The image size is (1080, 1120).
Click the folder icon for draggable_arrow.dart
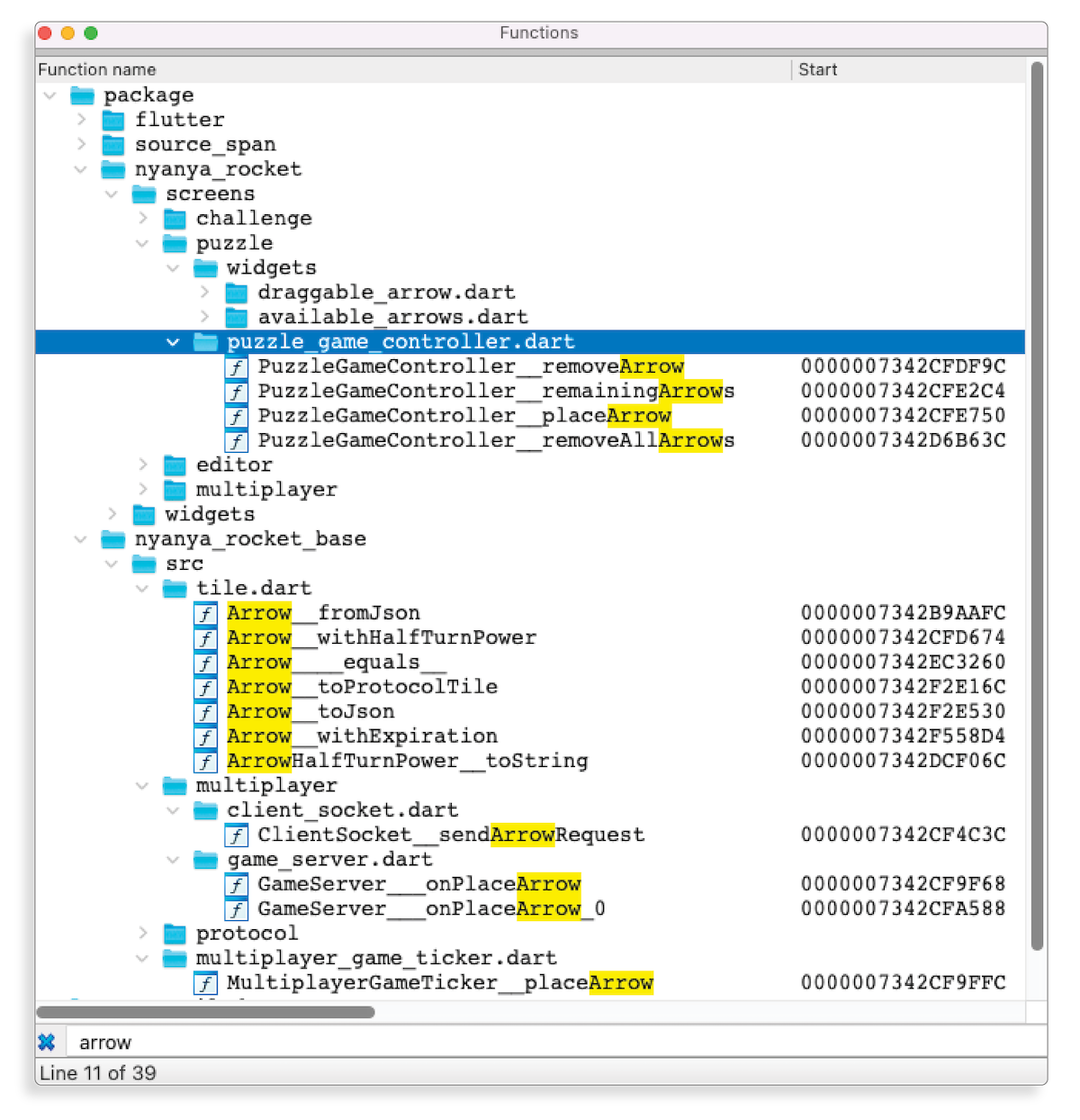[236, 292]
